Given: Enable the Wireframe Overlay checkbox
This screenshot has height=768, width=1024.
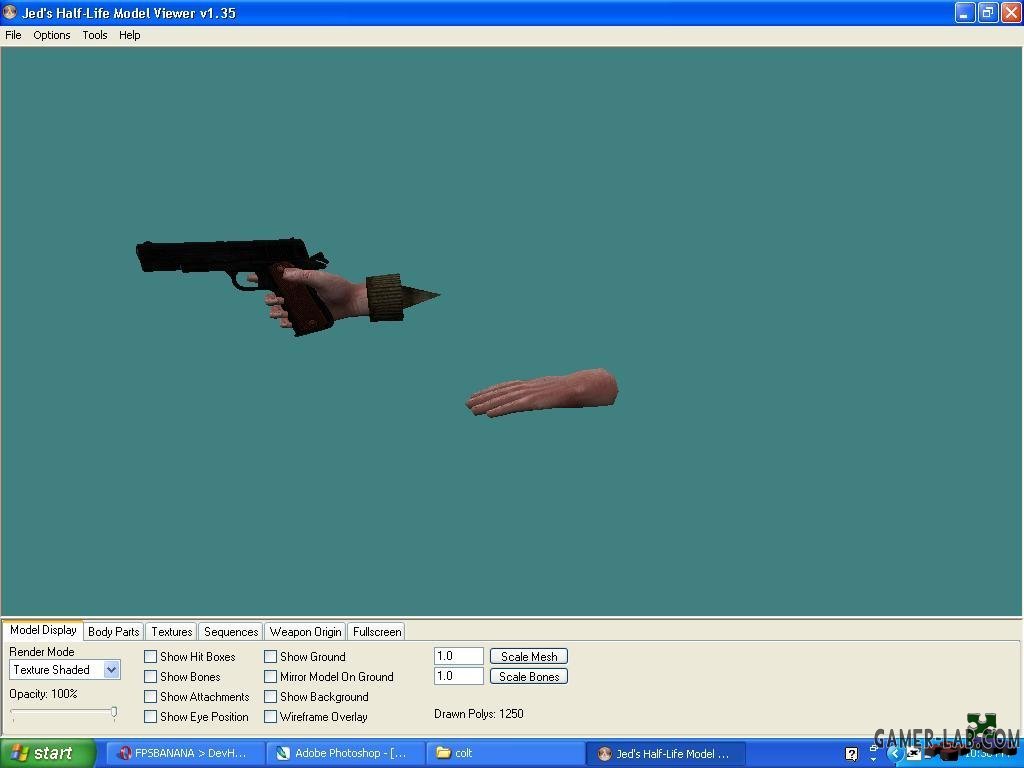Looking at the screenshot, I should click(x=271, y=717).
